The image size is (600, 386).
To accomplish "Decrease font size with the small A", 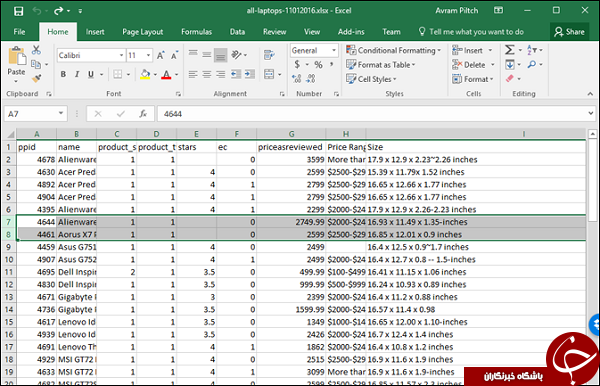I will coord(174,56).
